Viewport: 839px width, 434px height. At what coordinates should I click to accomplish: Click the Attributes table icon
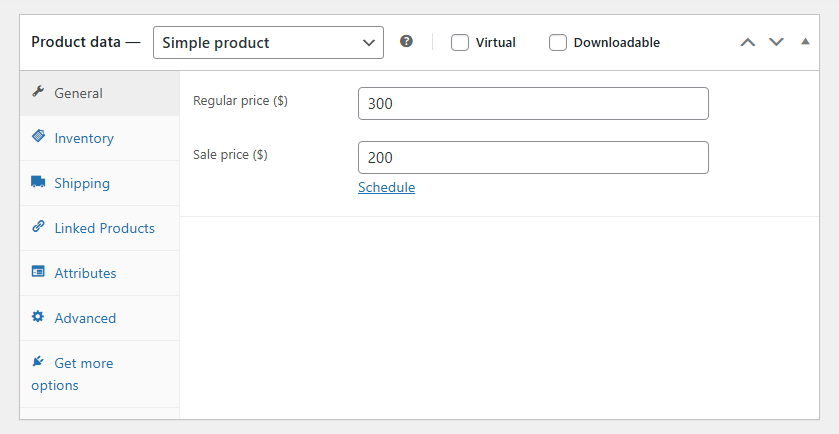pyautogui.click(x=38, y=272)
